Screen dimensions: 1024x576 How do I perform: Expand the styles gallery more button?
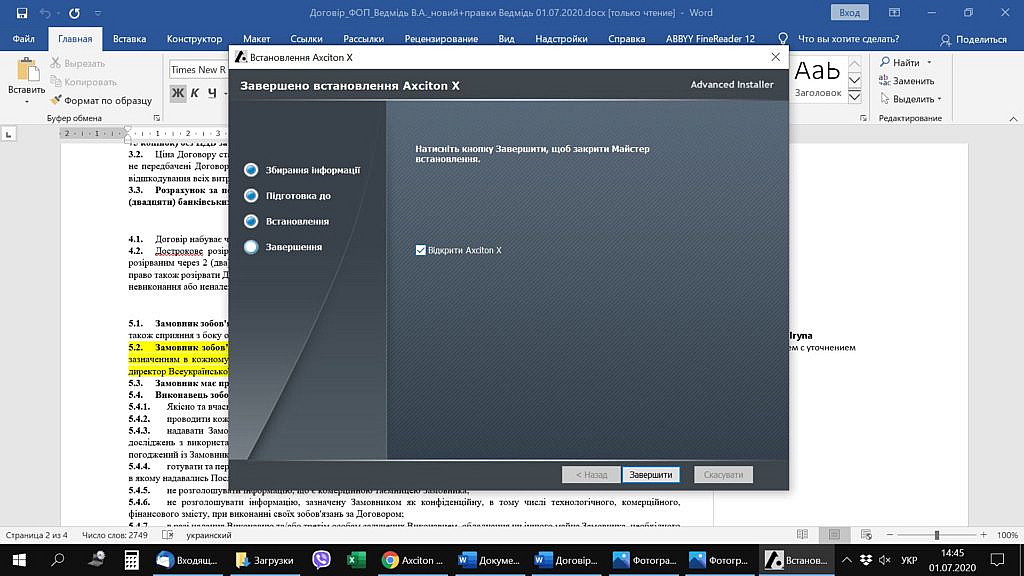pyautogui.click(x=855, y=96)
